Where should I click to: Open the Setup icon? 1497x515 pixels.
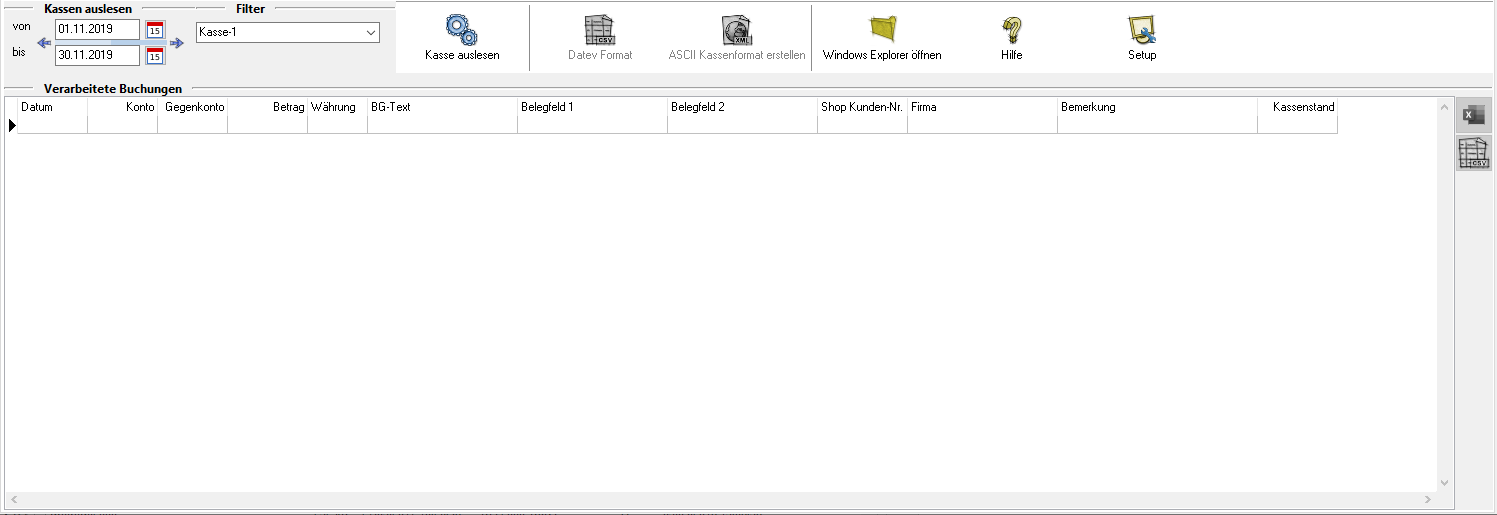pyautogui.click(x=1141, y=30)
